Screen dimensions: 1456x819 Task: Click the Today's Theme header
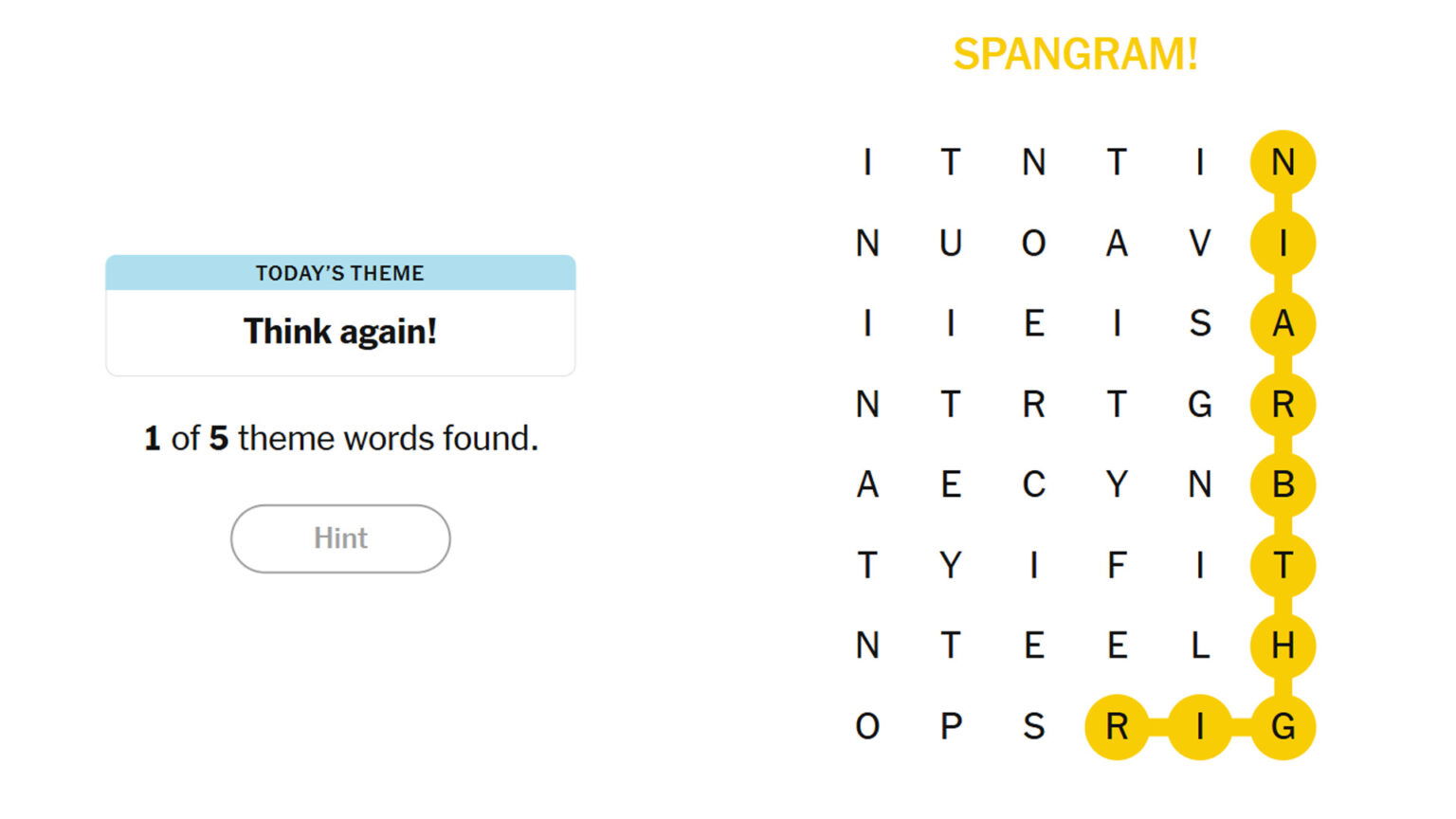(x=340, y=273)
